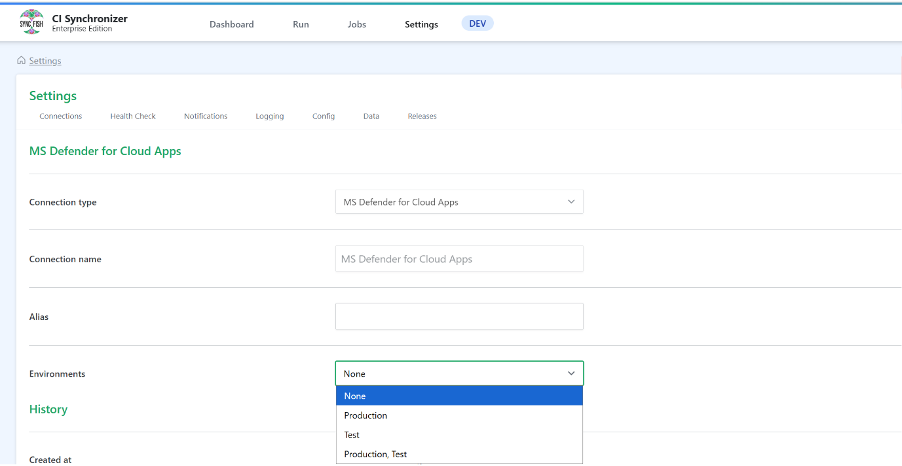Open the Jobs menu item

click(357, 24)
